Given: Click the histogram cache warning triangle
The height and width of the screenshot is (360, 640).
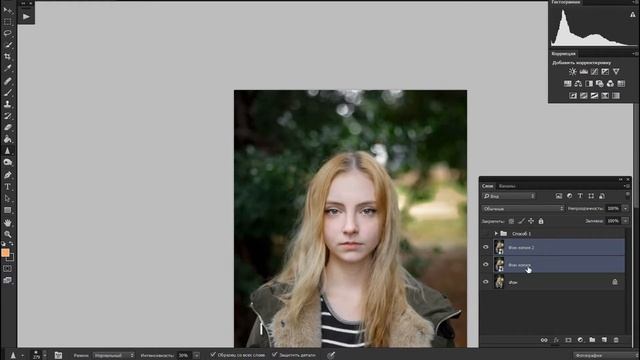Looking at the screenshot, I should click(x=633, y=14).
